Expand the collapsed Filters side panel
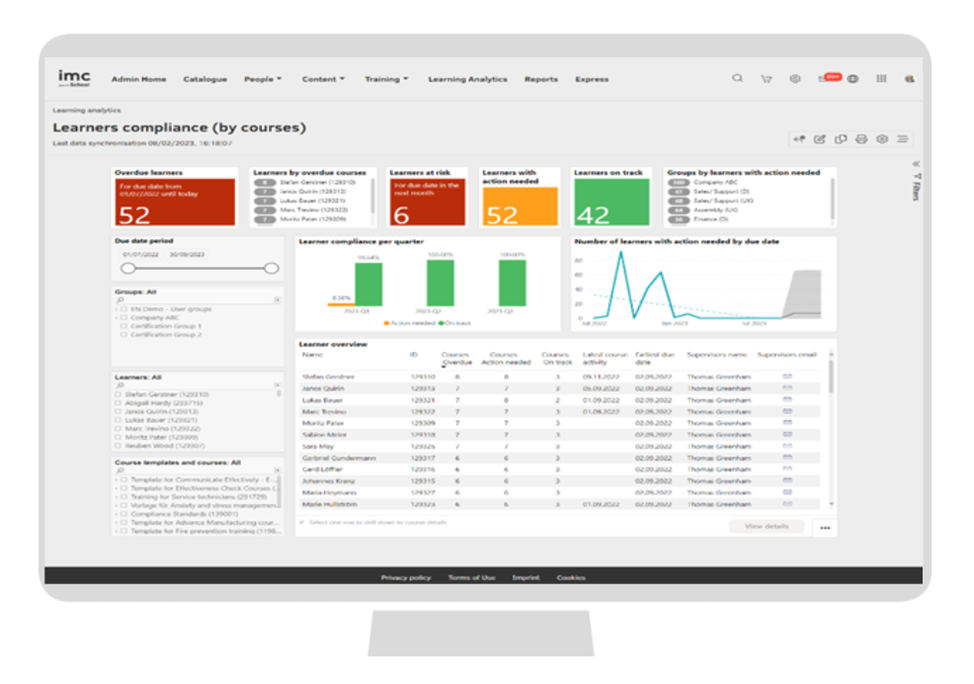This screenshot has height=684, width=974. [916, 186]
